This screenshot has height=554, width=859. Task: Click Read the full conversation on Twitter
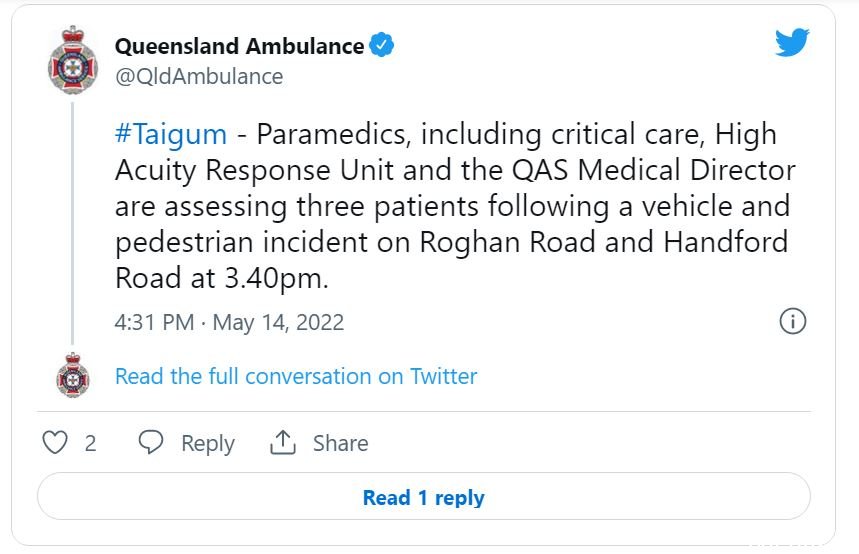[x=296, y=376]
